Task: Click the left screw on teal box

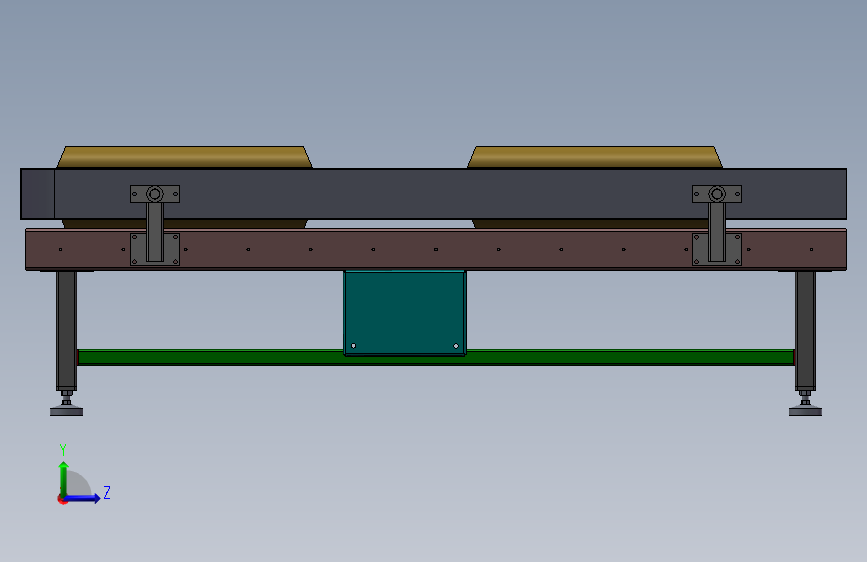Action: coord(353,346)
